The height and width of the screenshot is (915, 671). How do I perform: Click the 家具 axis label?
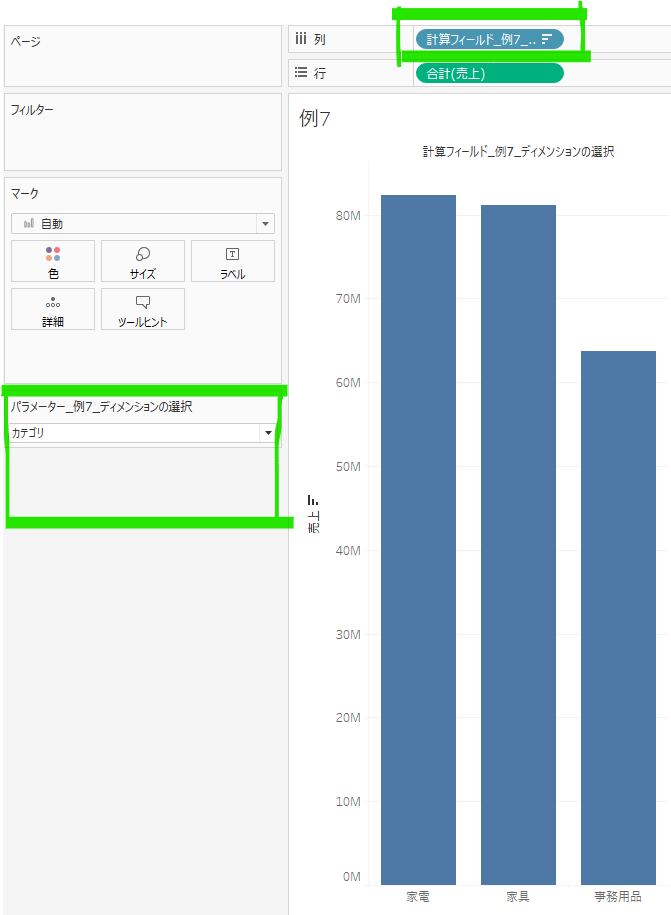(518, 896)
